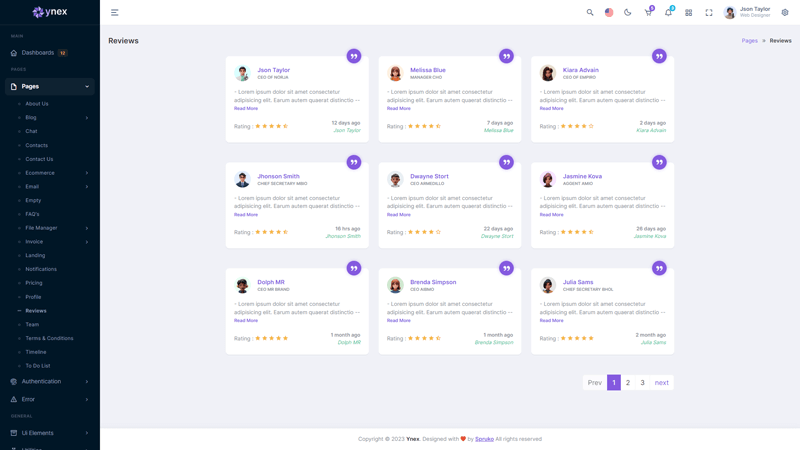Screen dimensions: 800x450
Task: Open the language flag selector
Action: [x=609, y=13]
